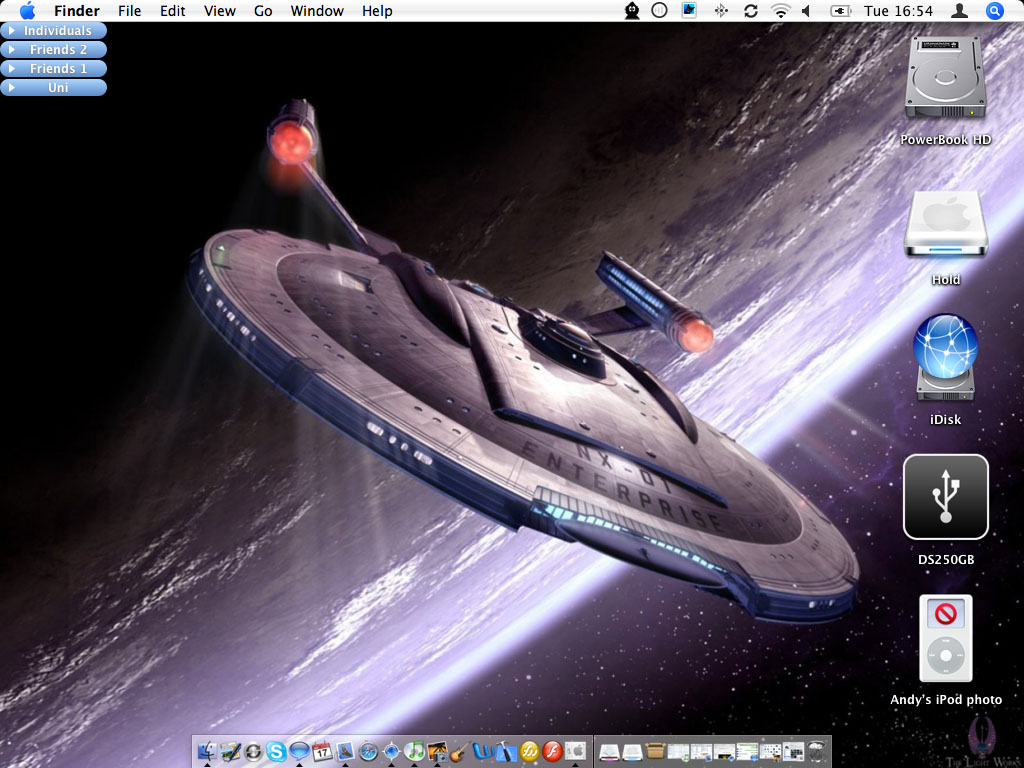Screen dimensions: 1024x768
Task: Open the Apple menu
Action: coord(27,10)
